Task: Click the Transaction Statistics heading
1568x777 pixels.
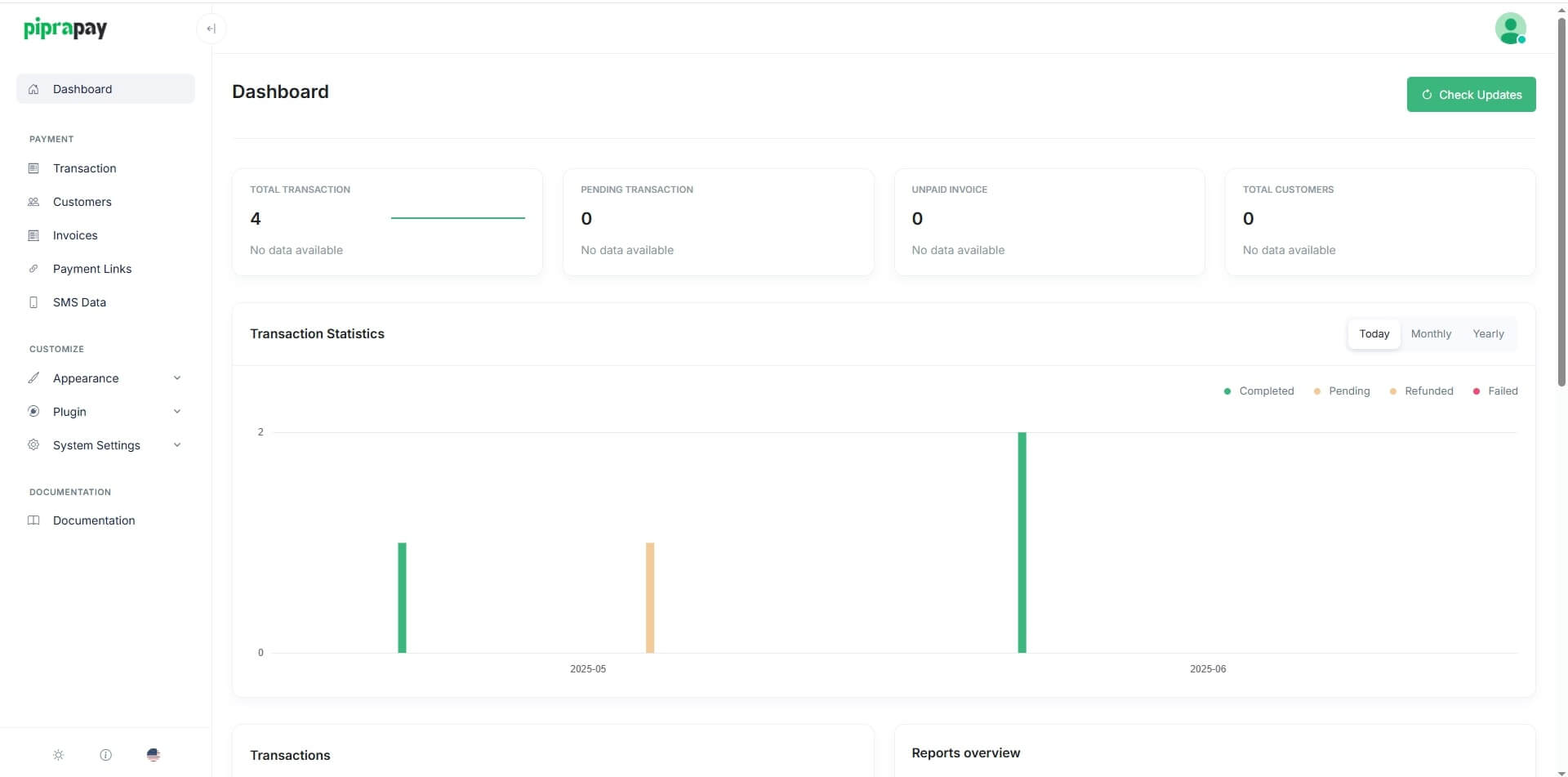Action: click(x=317, y=334)
